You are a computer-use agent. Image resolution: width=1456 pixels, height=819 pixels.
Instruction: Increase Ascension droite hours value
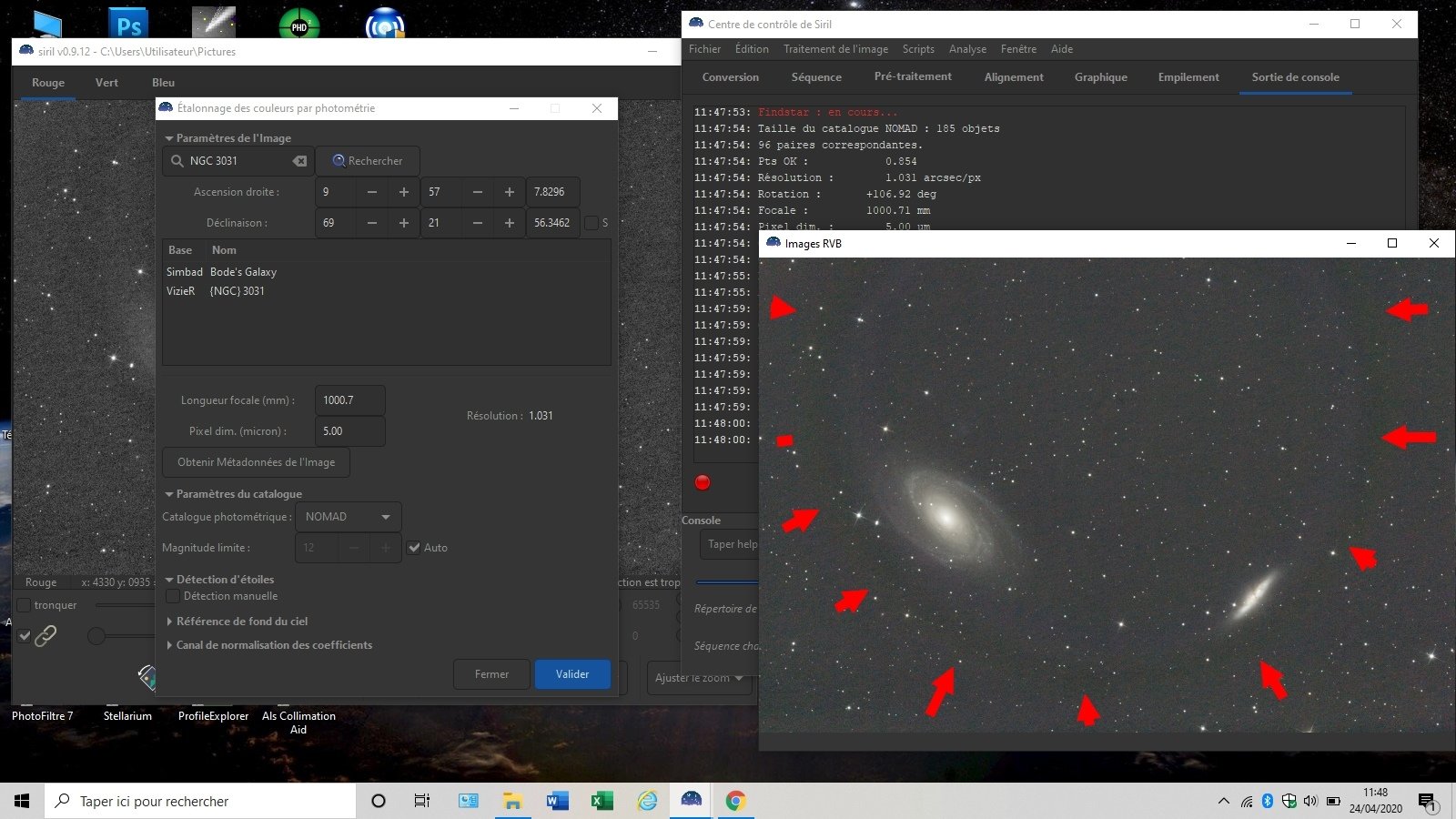click(404, 192)
